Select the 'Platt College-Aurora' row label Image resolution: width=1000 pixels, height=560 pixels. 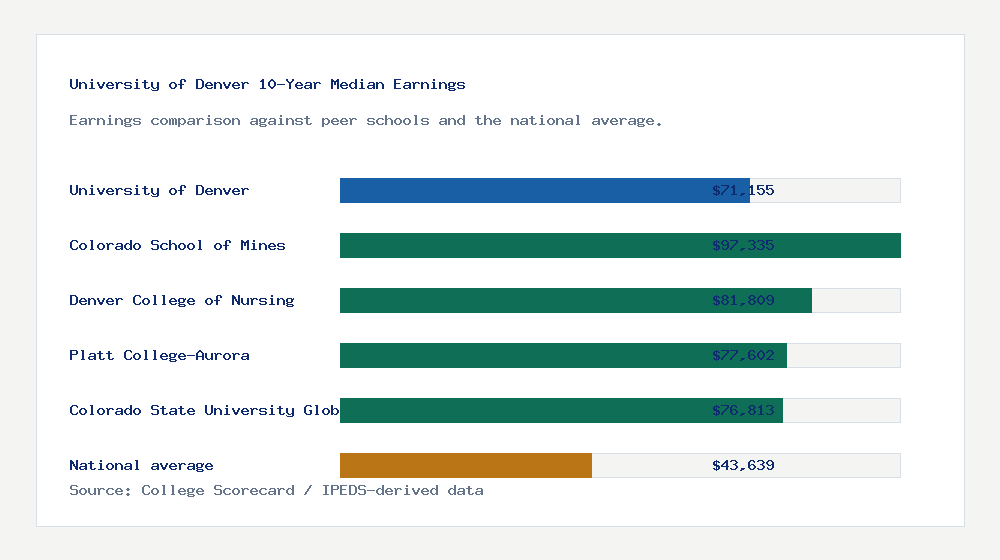coord(159,355)
